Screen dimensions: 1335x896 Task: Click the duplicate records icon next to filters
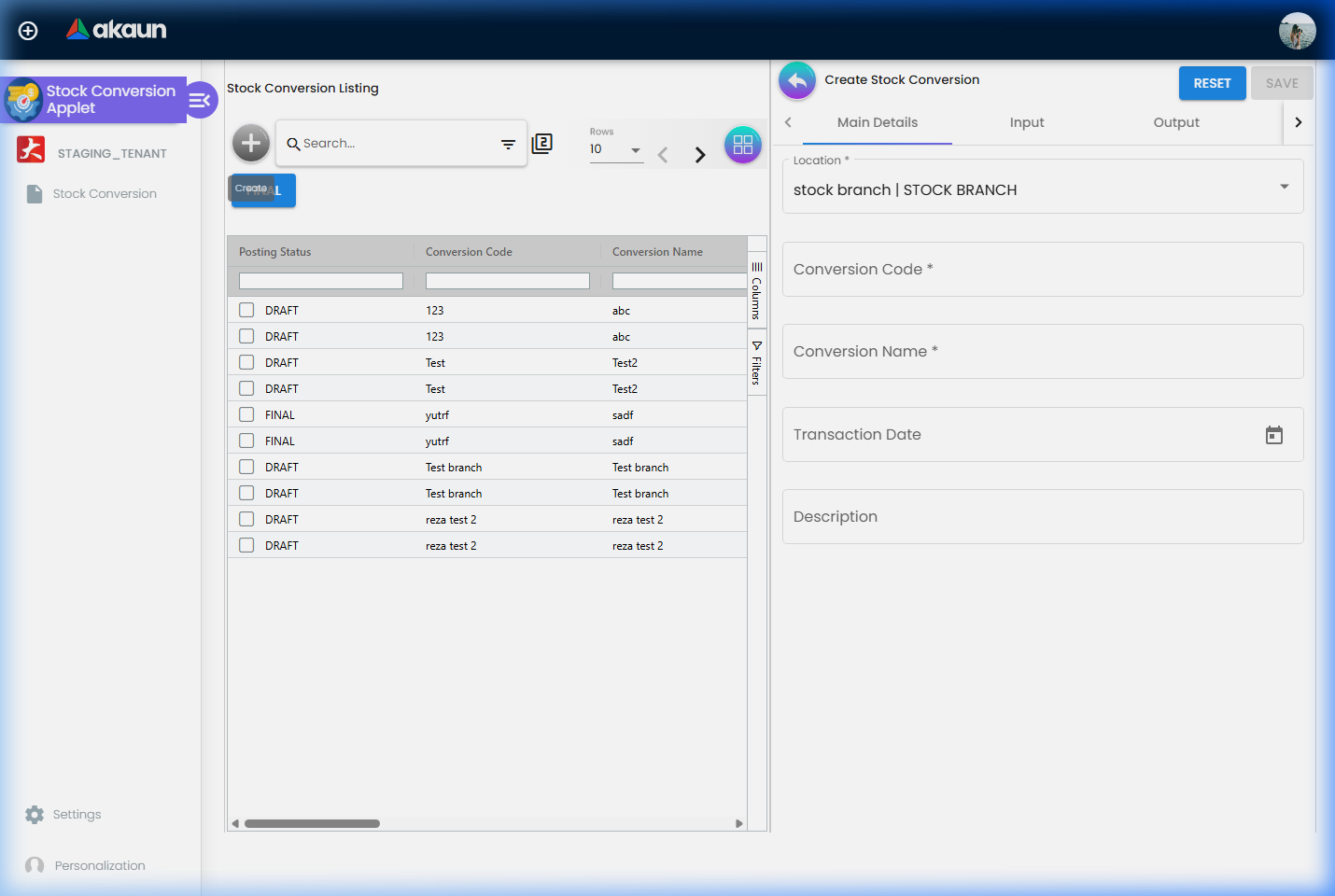point(542,144)
